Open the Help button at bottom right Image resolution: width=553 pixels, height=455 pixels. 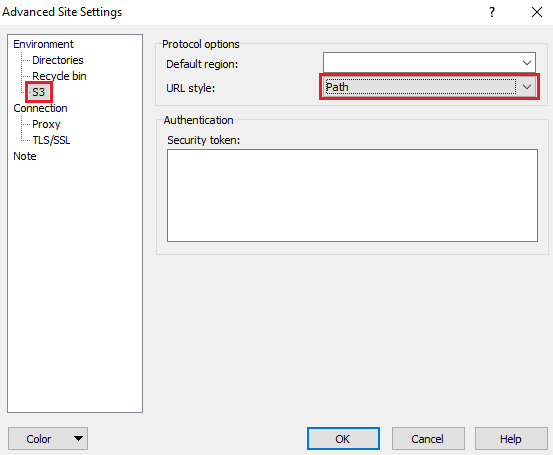pyautogui.click(x=511, y=439)
